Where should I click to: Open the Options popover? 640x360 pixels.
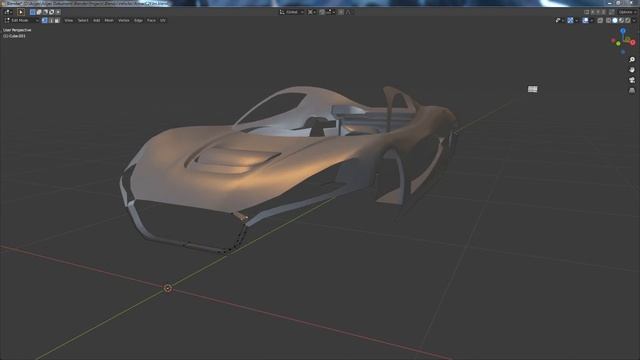click(x=627, y=12)
